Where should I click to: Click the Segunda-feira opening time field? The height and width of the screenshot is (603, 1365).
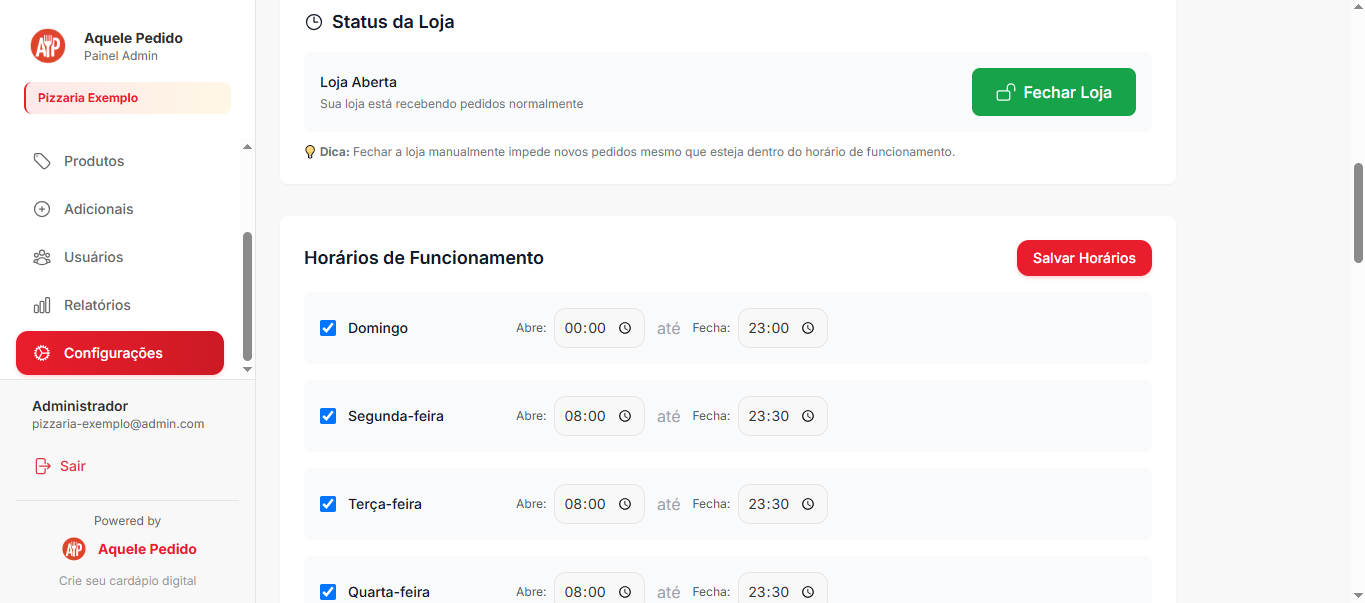click(x=586, y=416)
